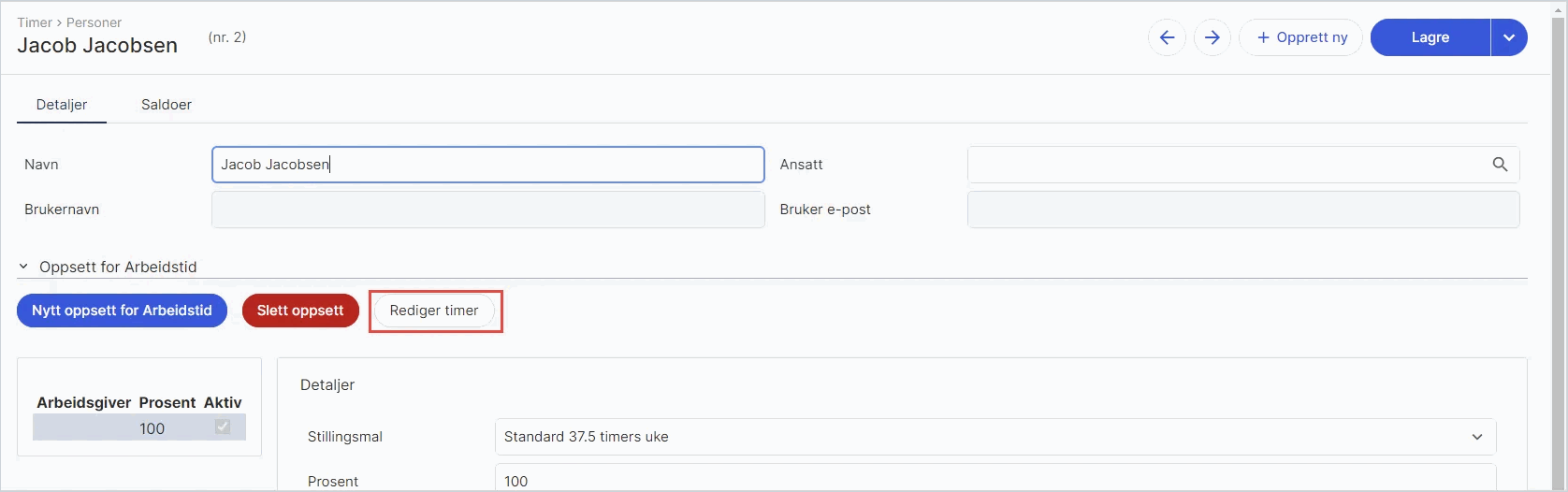Click the red Slett oppsett button

[x=300, y=311]
